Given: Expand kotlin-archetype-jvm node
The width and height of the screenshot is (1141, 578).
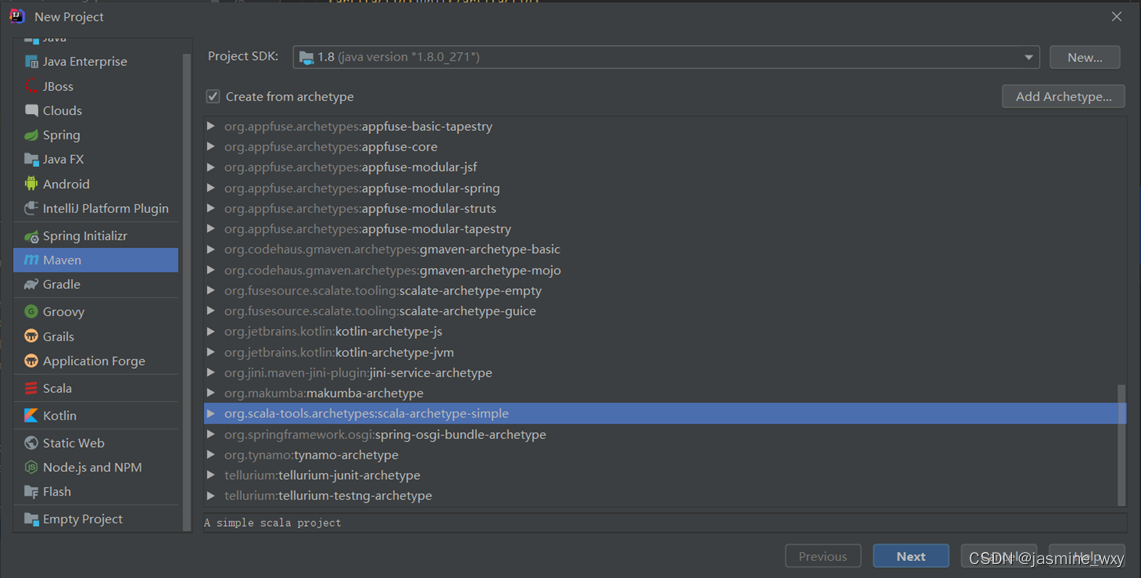Looking at the screenshot, I should (211, 352).
